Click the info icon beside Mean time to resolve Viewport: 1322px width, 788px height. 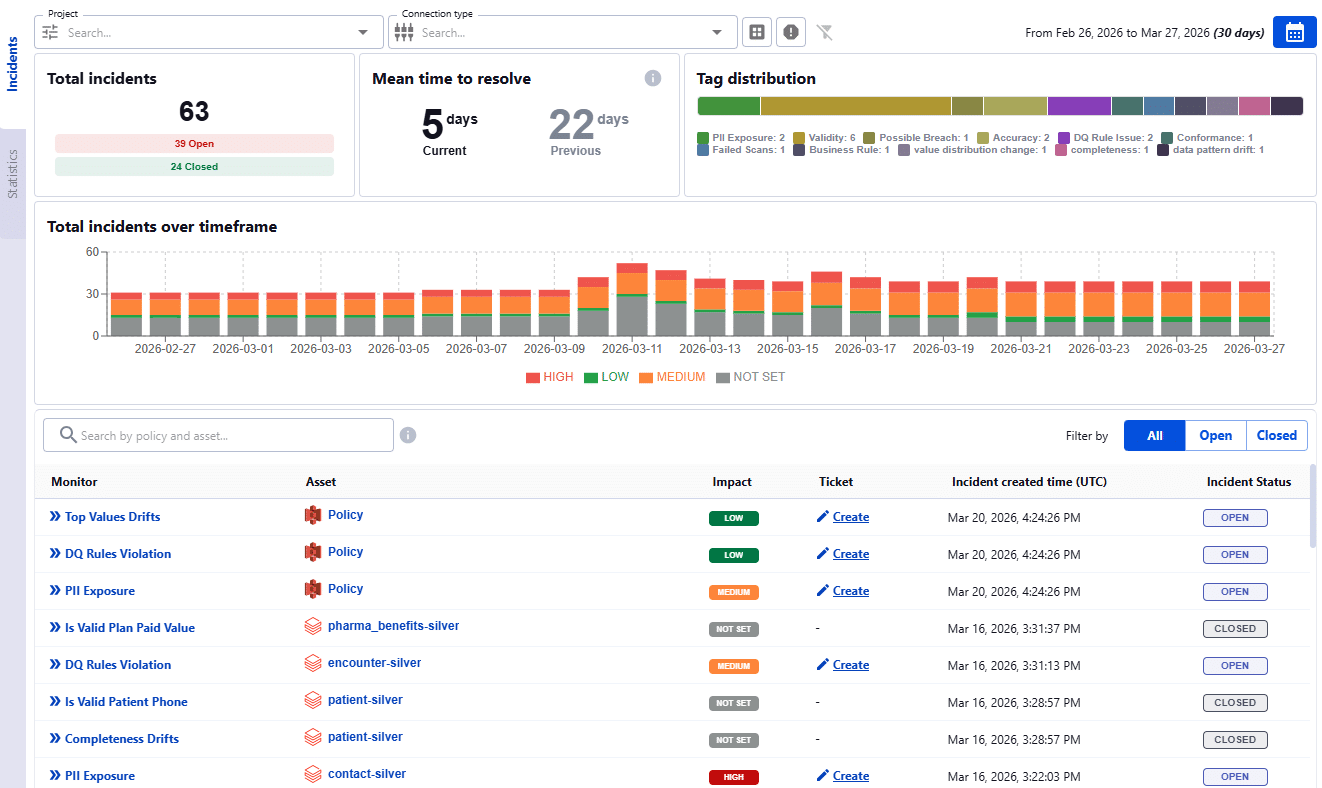click(x=653, y=78)
